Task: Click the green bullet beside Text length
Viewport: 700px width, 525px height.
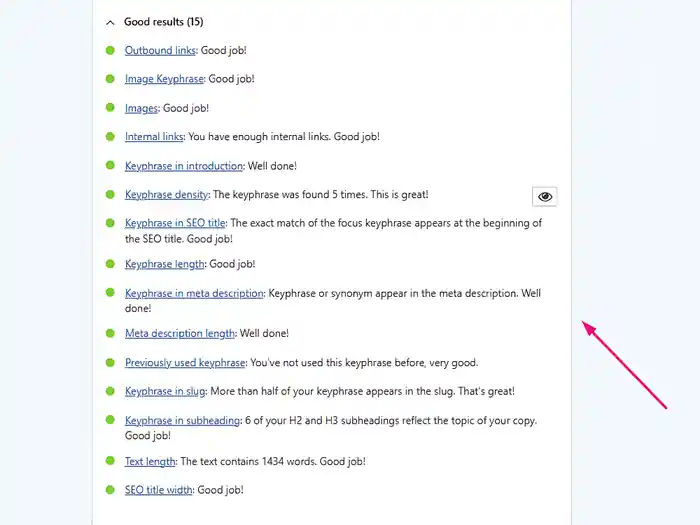Action: pos(110,461)
